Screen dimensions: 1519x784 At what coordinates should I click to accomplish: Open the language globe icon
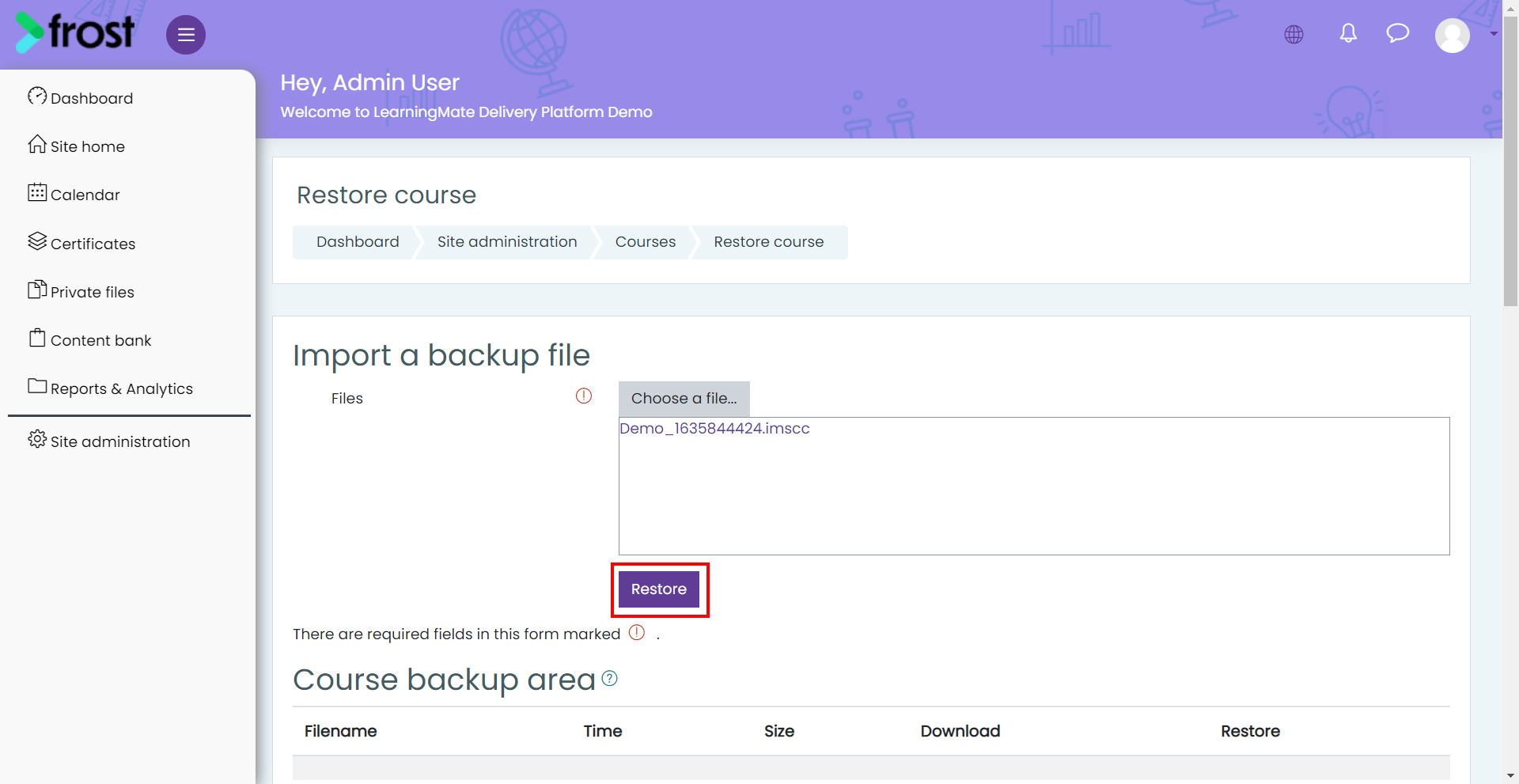1294,35
